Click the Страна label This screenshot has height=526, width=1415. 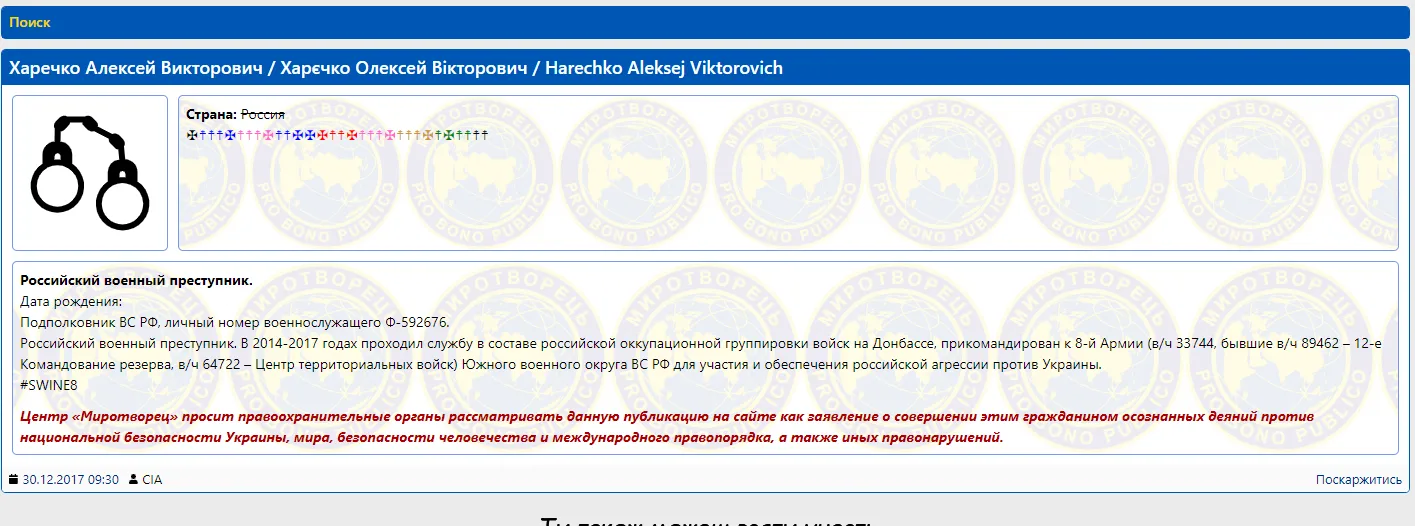pyautogui.click(x=211, y=114)
